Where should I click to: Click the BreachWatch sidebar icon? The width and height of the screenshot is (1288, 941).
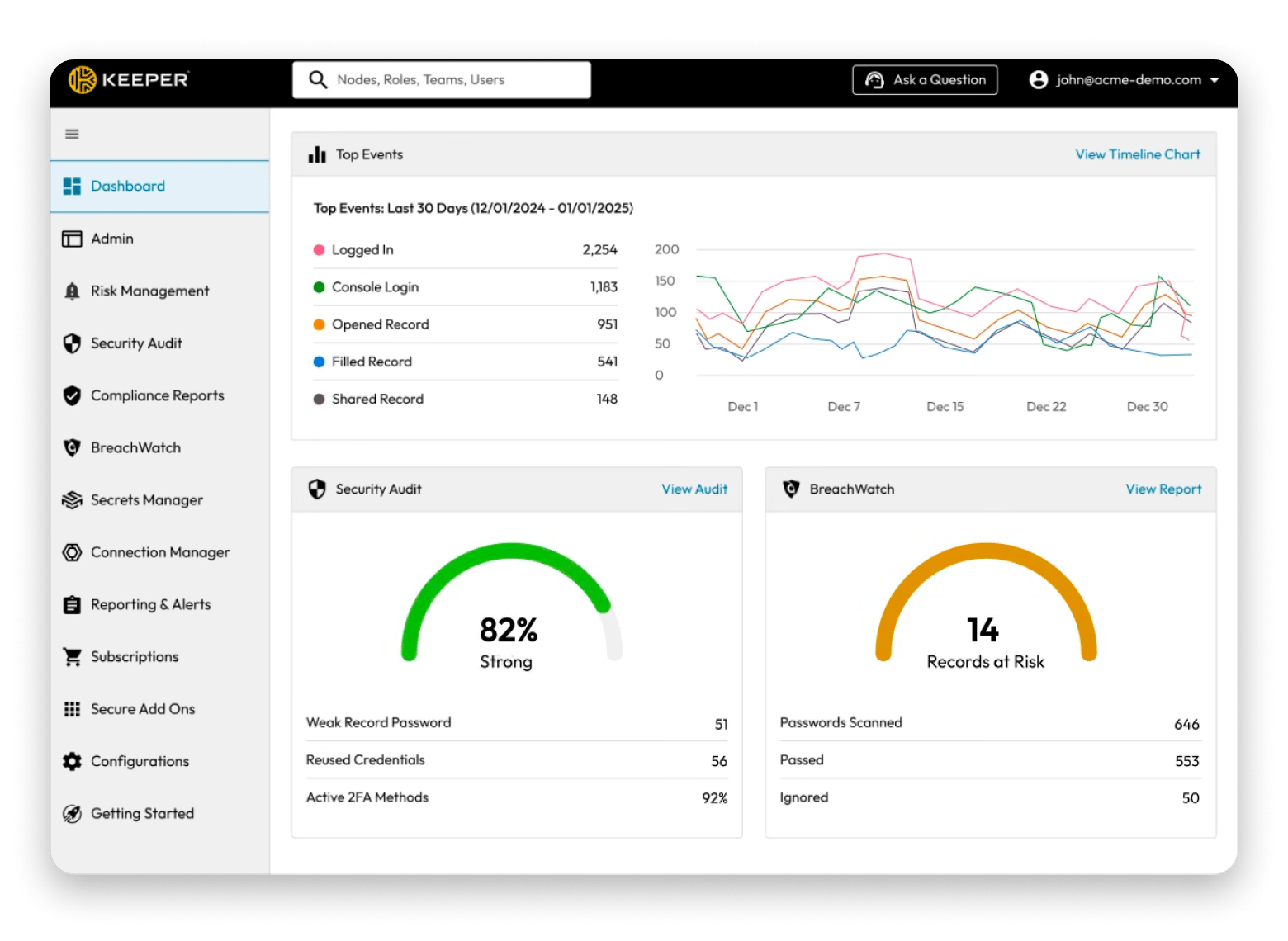73,448
